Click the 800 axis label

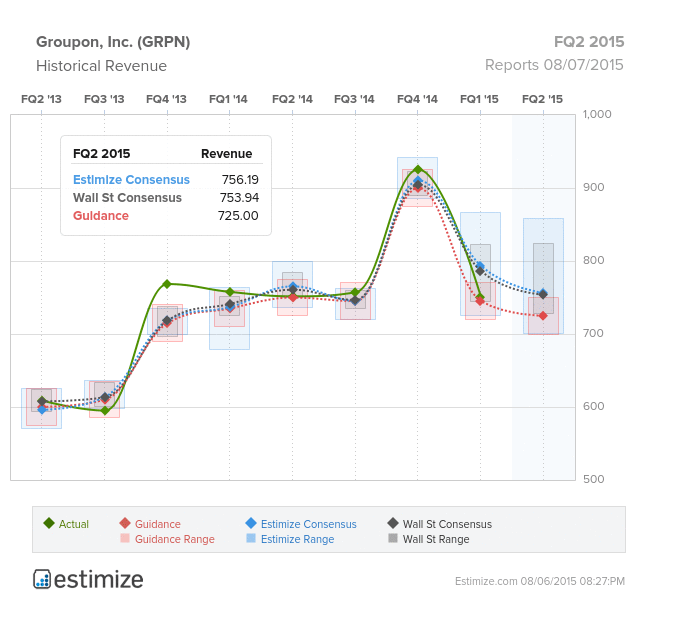[594, 260]
